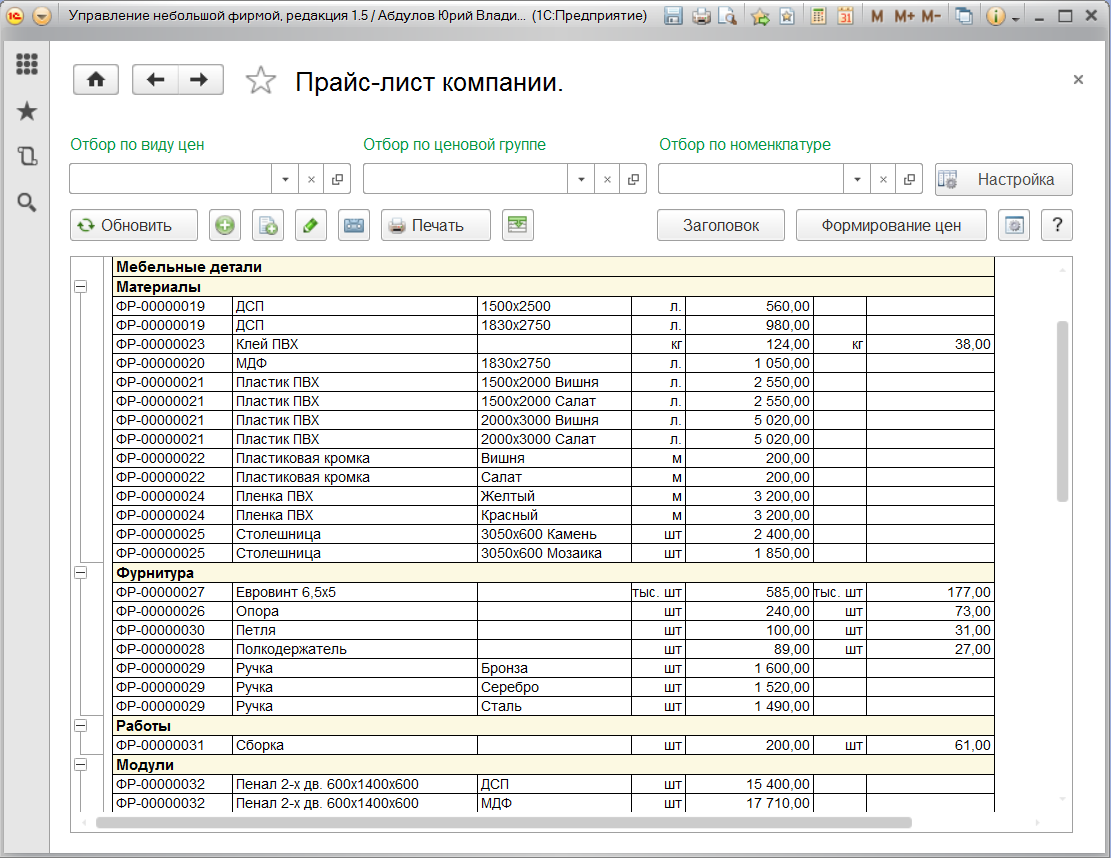
Task: Click the Формирование цен button
Action: 891,225
